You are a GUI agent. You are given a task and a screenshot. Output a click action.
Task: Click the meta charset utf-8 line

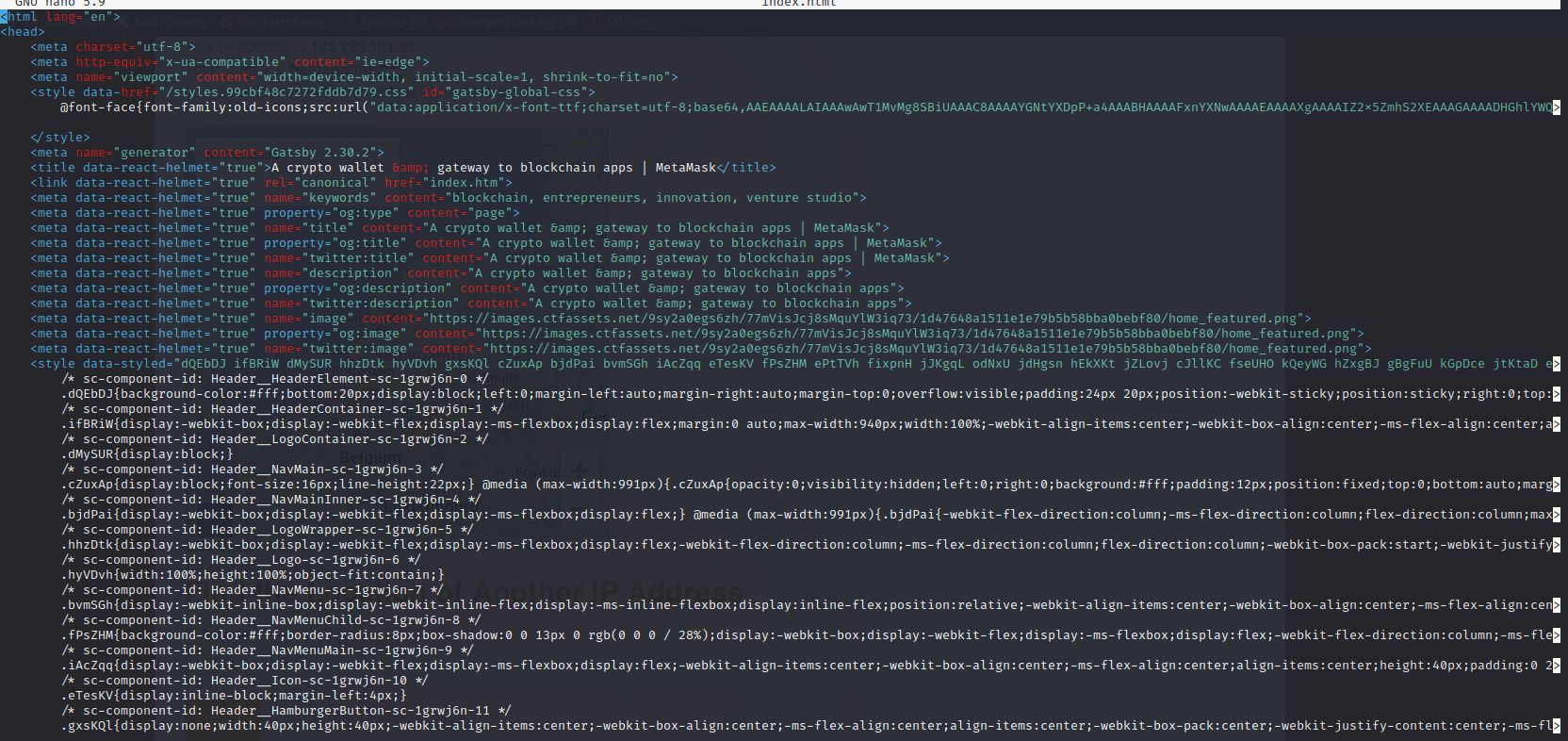(113, 47)
